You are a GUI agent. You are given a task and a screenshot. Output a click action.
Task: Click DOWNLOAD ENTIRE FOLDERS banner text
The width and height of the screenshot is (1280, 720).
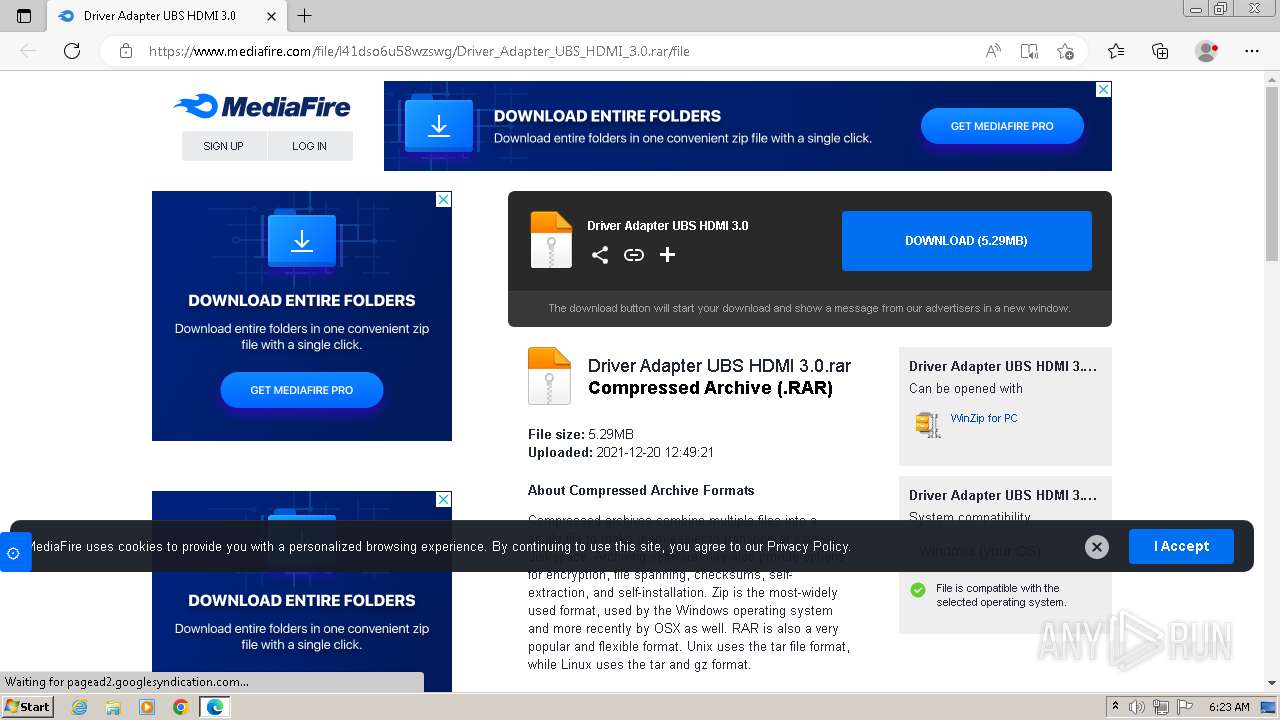[x=607, y=116]
